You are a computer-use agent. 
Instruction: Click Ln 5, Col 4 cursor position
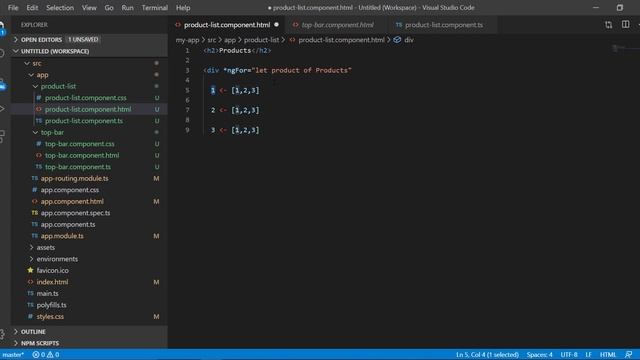pos(487,355)
